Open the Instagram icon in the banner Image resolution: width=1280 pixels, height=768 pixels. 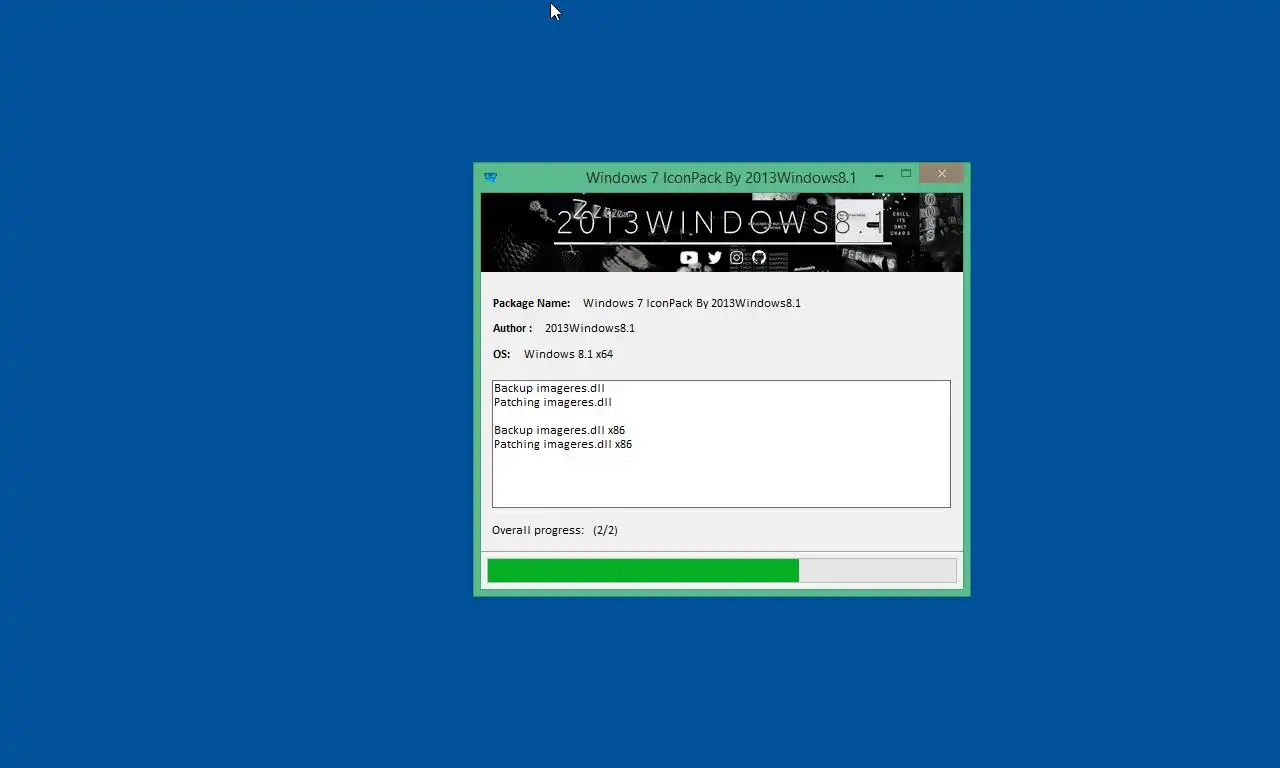click(x=737, y=258)
